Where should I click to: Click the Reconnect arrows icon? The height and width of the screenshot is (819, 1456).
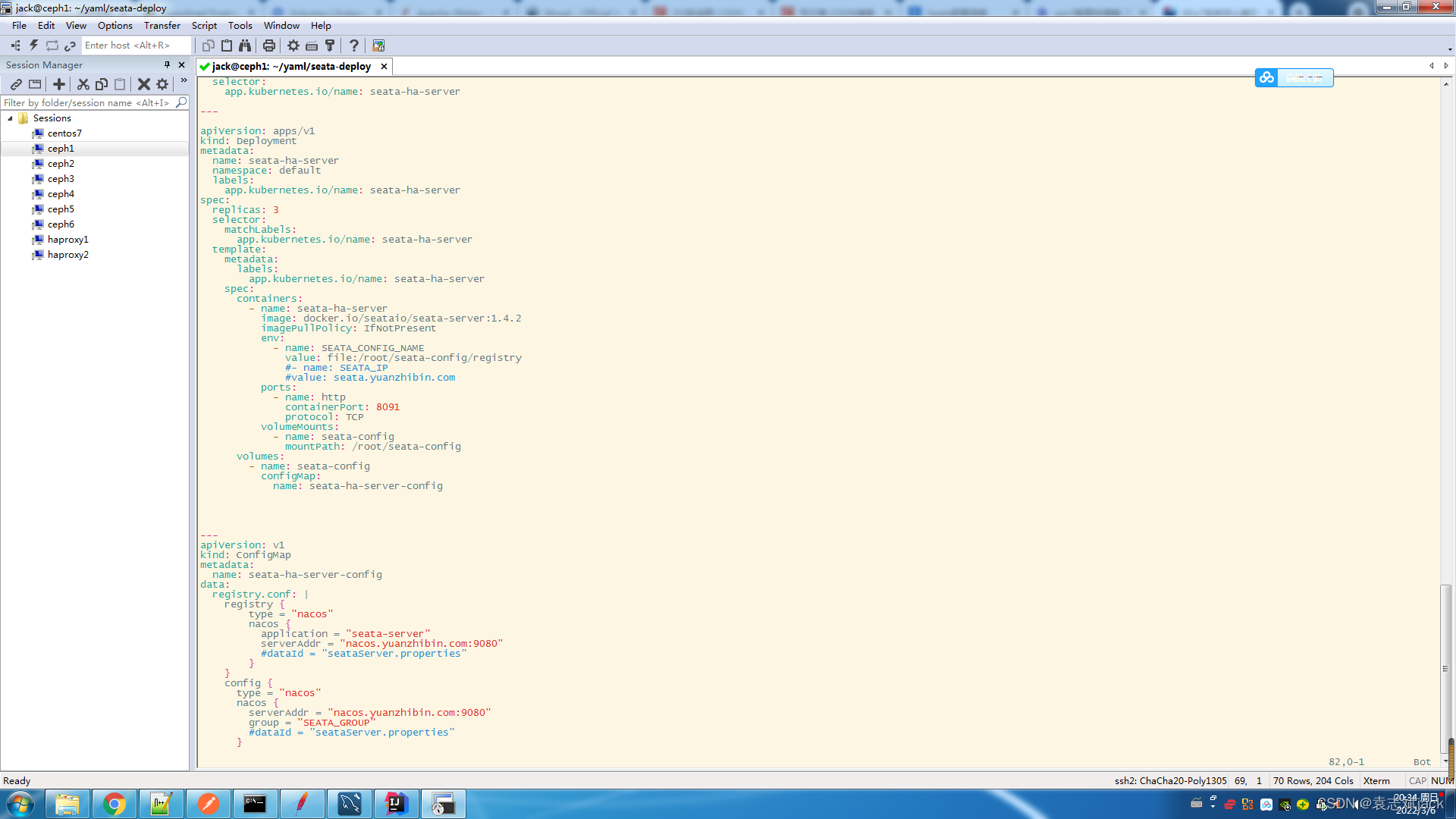(x=52, y=45)
